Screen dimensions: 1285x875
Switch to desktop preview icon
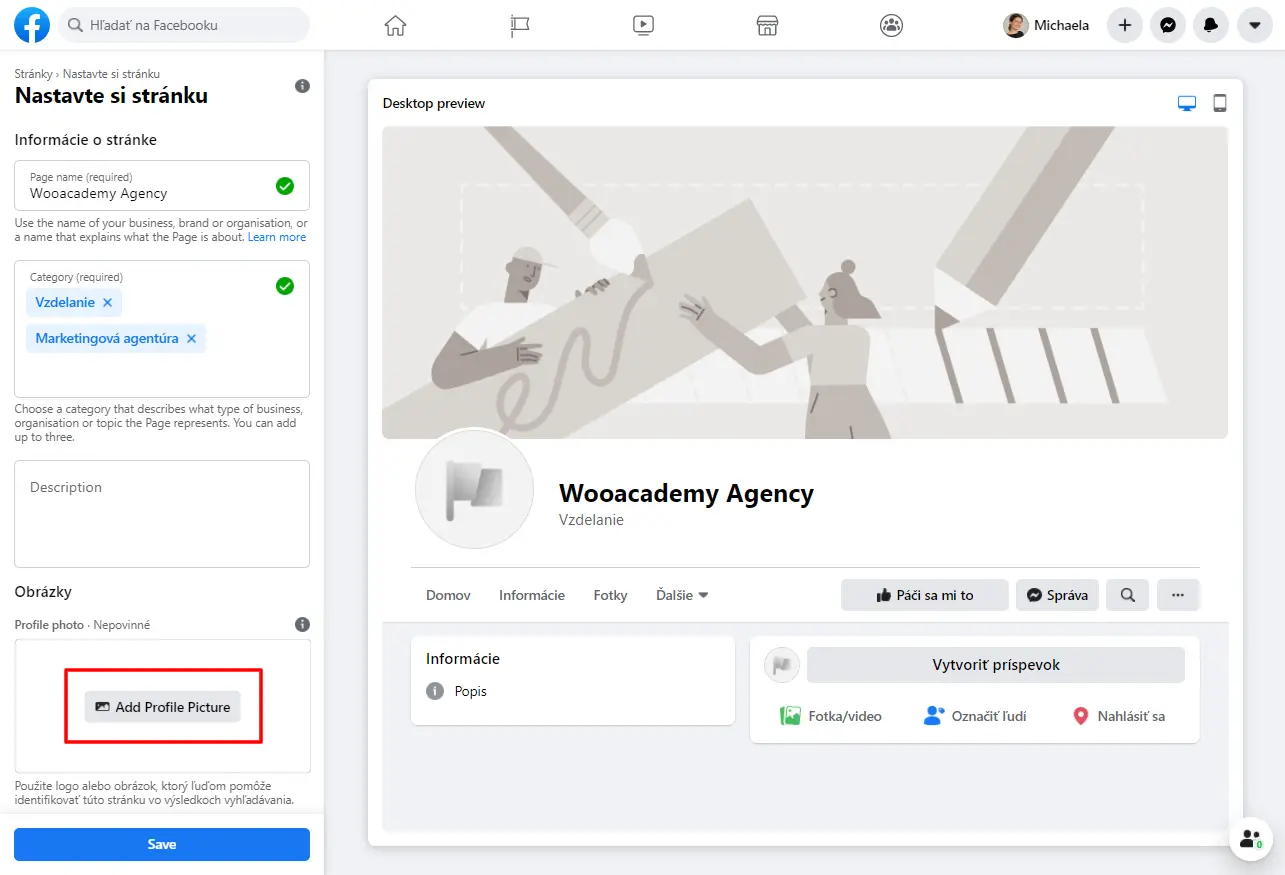[x=1187, y=103]
